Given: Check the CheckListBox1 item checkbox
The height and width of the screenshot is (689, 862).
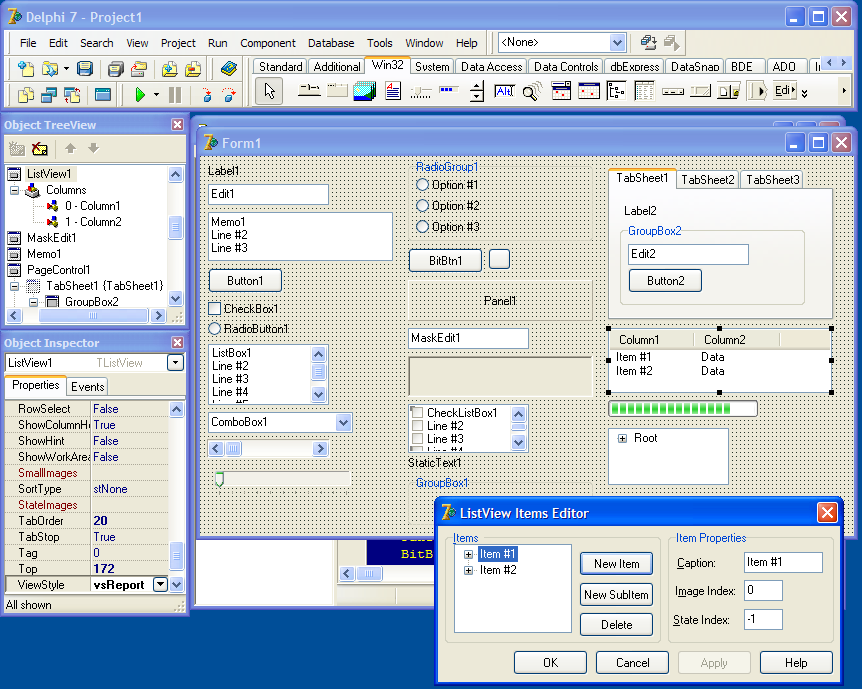Looking at the screenshot, I should [x=417, y=412].
